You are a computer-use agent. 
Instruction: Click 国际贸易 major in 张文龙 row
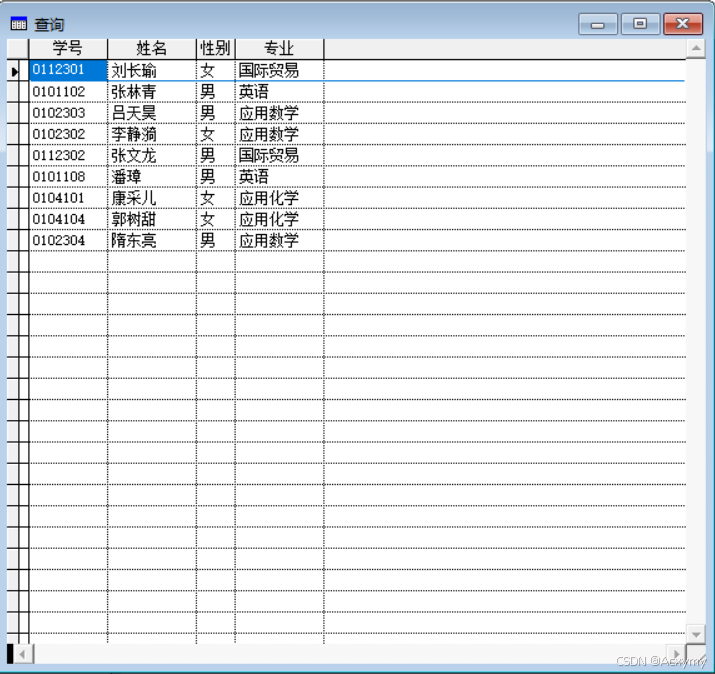[280, 156]
